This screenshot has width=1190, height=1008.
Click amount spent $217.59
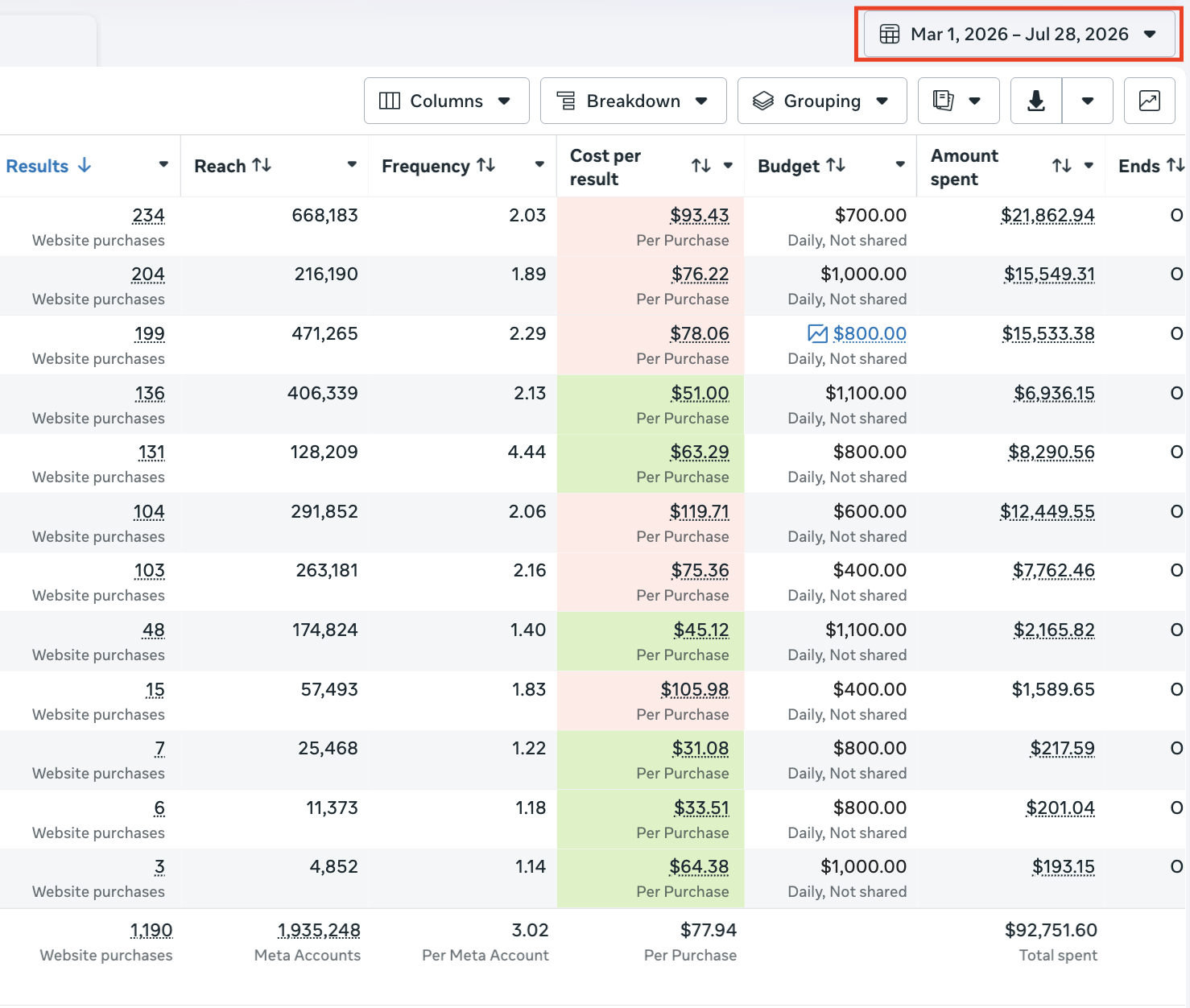coord(1063,749)
